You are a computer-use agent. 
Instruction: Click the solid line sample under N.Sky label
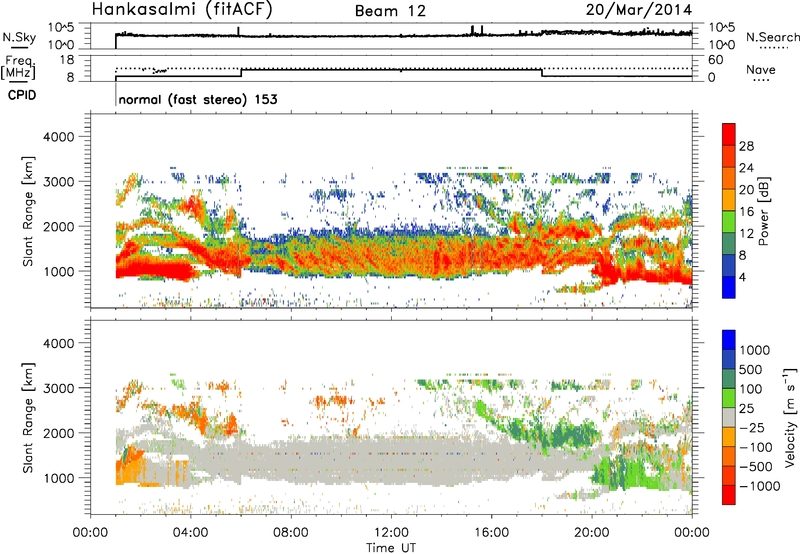[19, 46]
